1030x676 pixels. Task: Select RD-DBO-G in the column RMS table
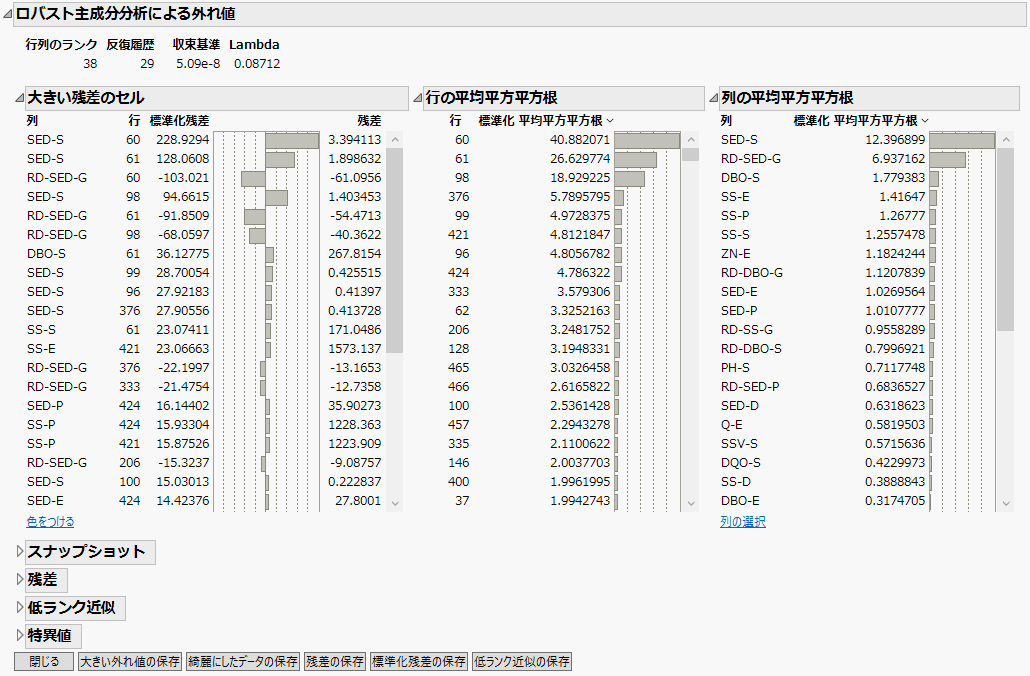751,273
